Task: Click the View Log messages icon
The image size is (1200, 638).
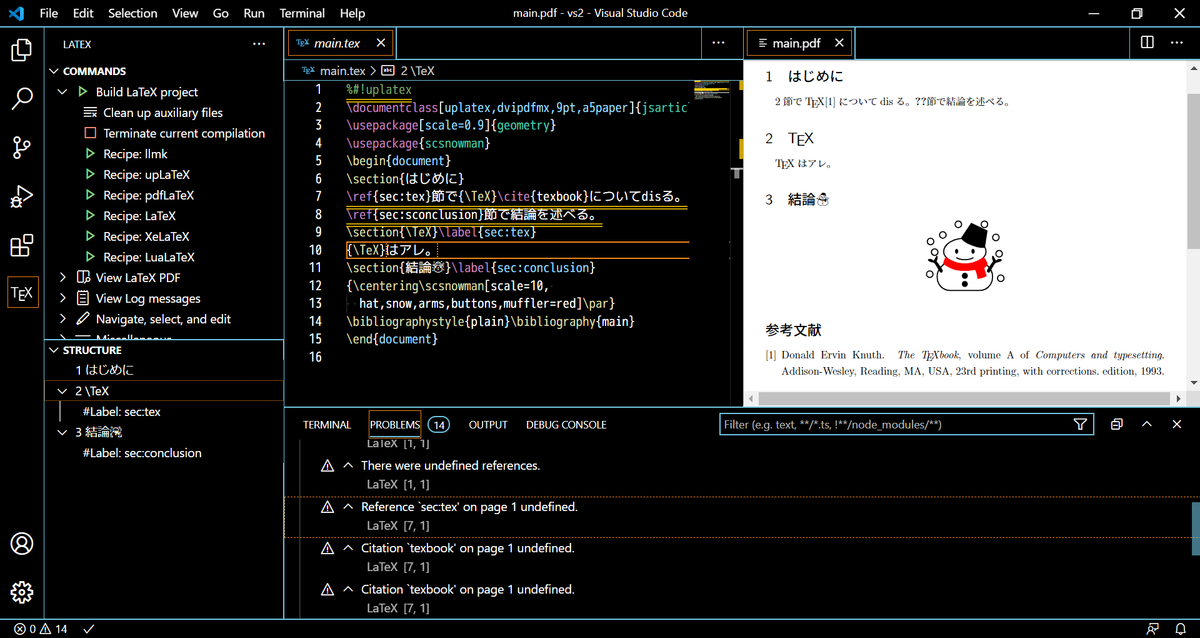Action: point(84,298)
